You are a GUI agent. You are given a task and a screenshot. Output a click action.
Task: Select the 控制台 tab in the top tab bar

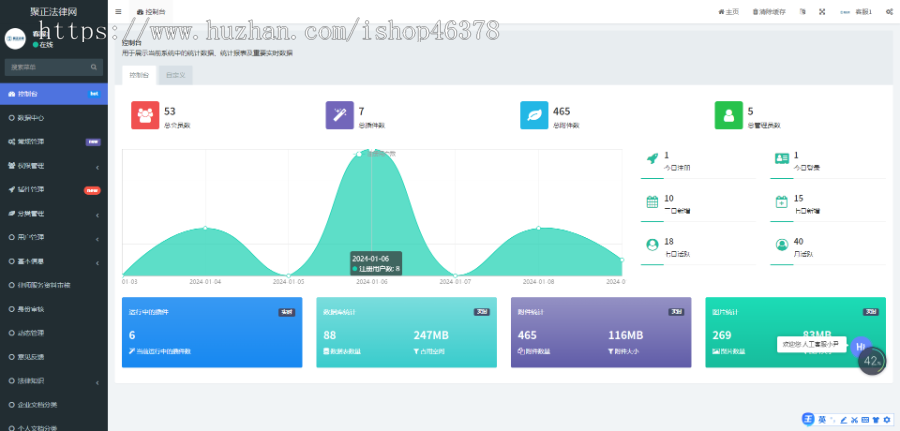click(151, 11)
